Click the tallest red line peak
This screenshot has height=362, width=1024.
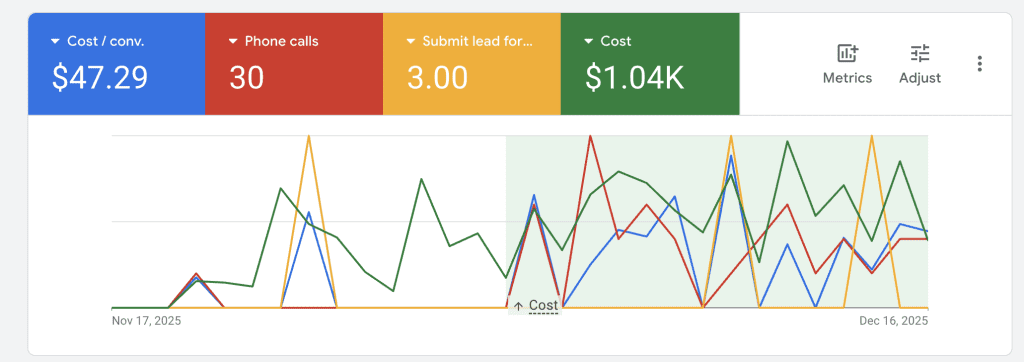[x=590, y=137]
